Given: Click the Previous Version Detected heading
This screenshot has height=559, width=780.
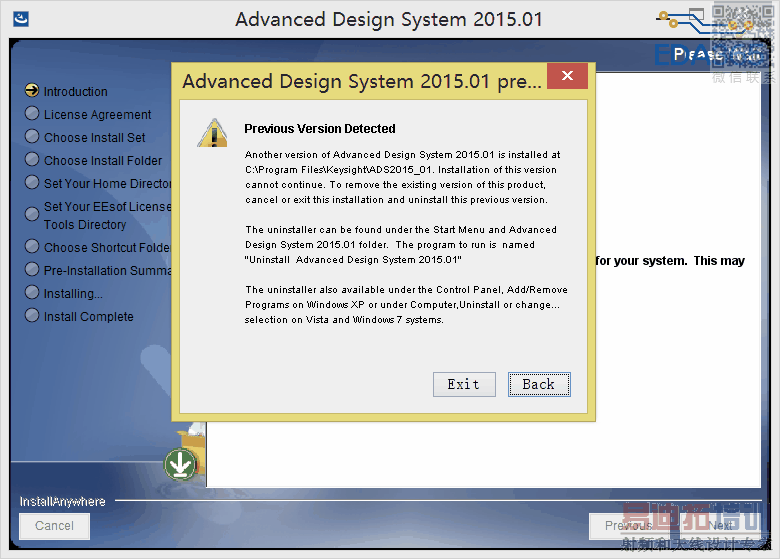Looking at the screenshot, I should click(x=320, y=129).
